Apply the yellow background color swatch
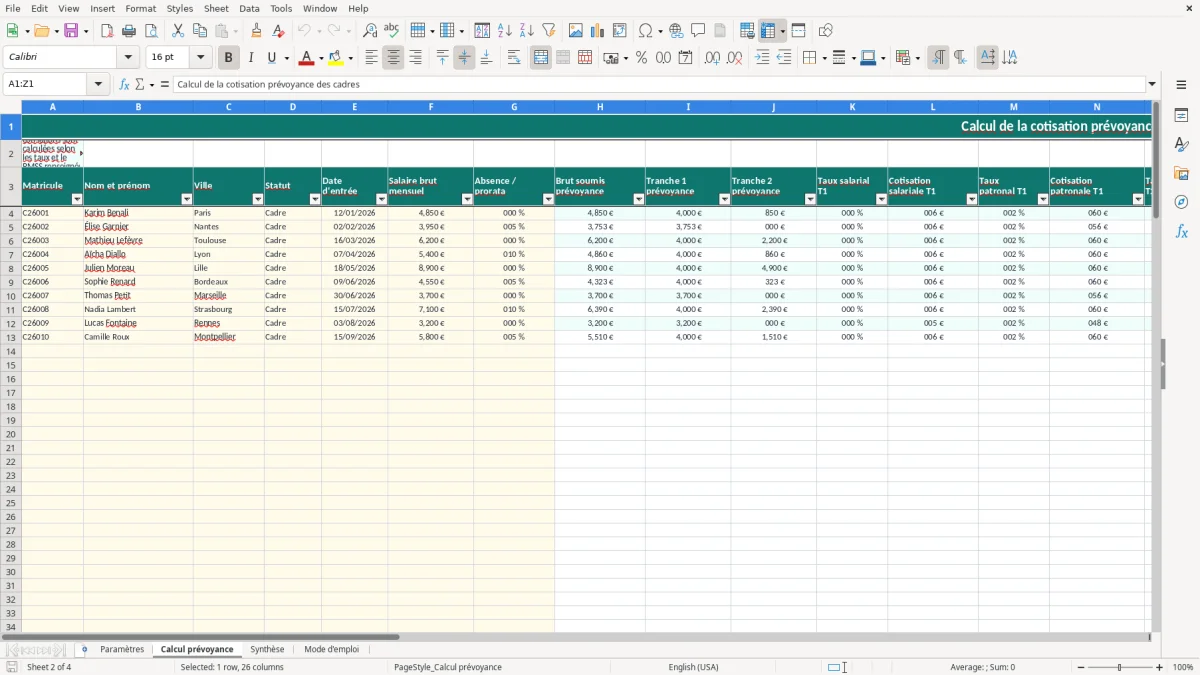 tap(336, 58)
